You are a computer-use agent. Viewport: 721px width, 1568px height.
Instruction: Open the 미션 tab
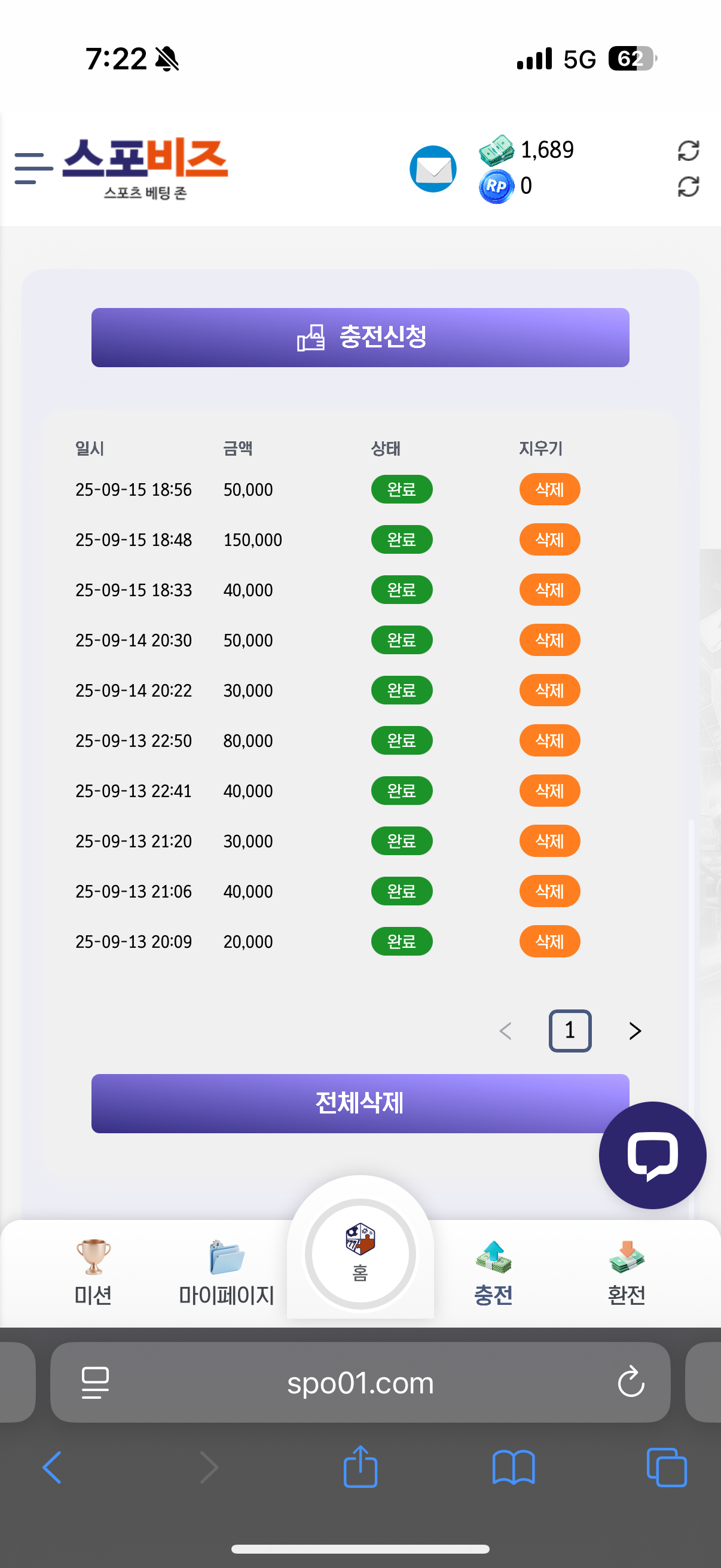click(93, 1272)
